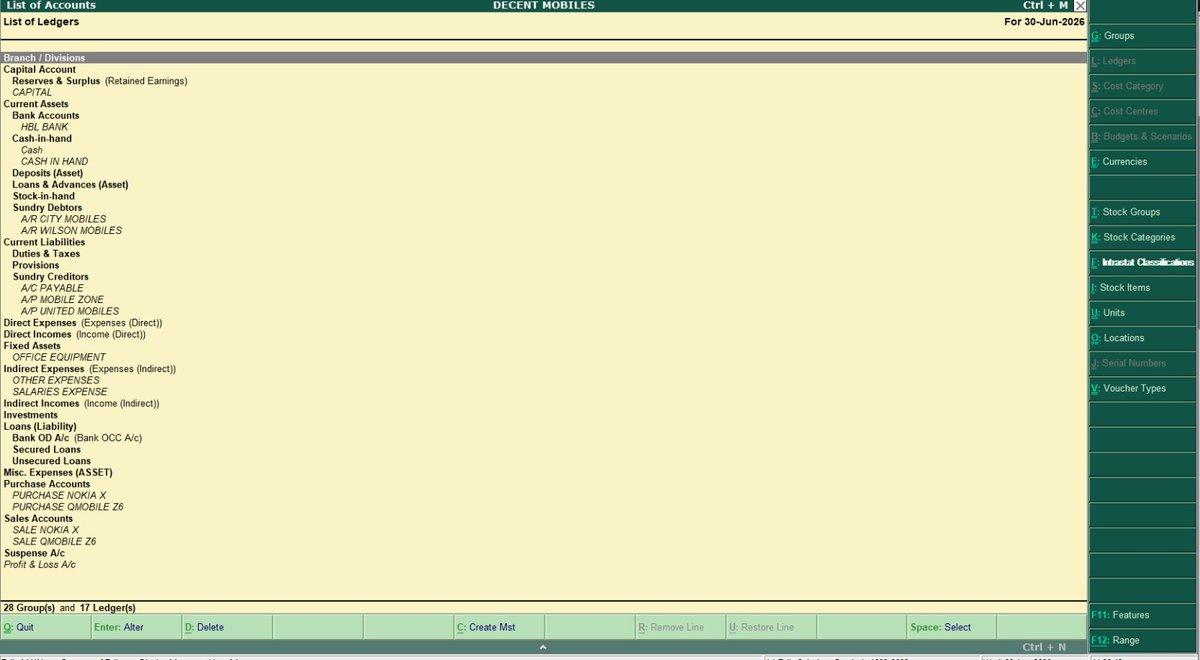Click F12 Range button
This screenshot has width=1200, height=660.
click(x=1144, y=640)
